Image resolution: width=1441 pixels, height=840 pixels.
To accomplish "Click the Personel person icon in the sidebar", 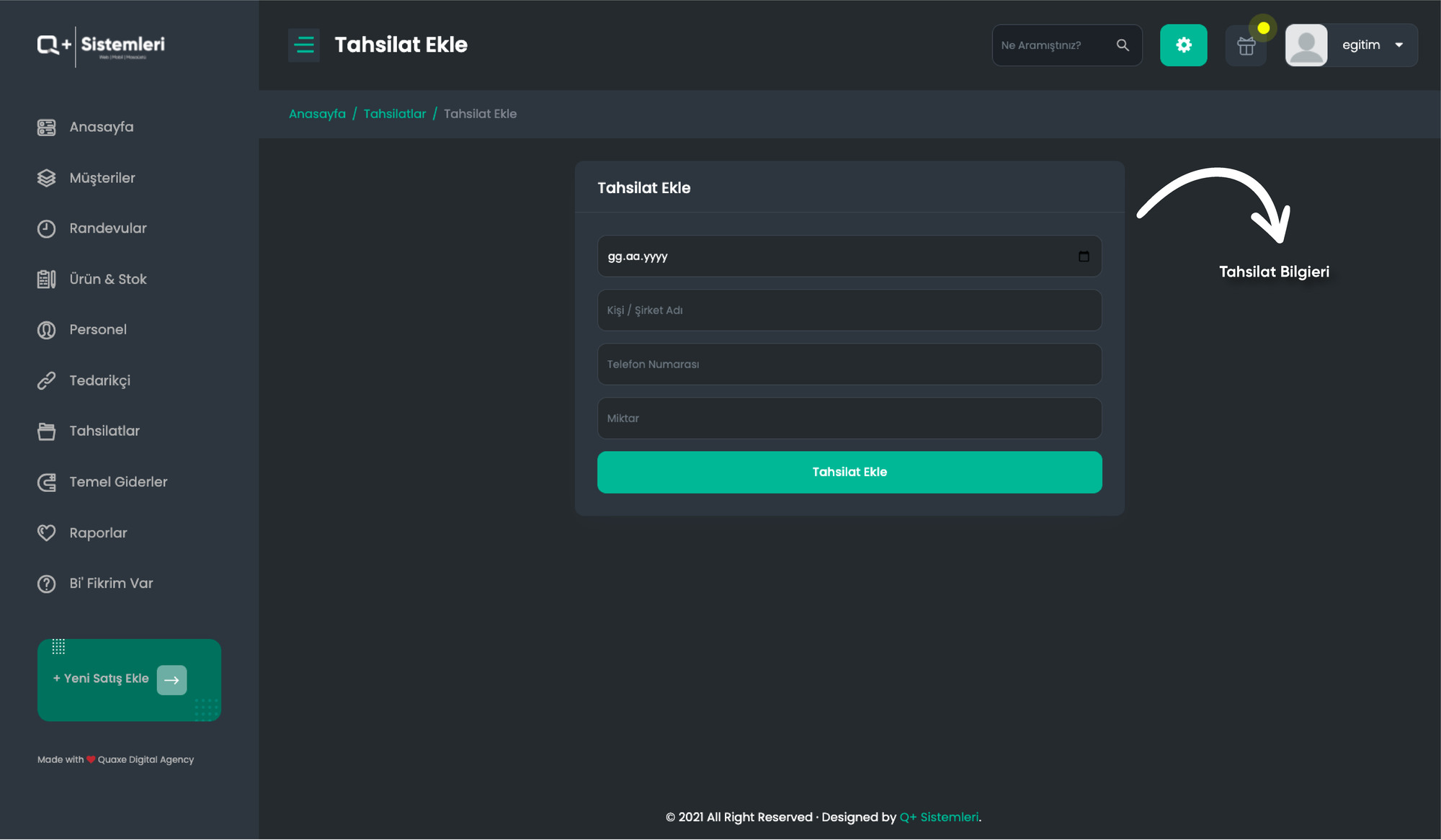I will (46, 330).
